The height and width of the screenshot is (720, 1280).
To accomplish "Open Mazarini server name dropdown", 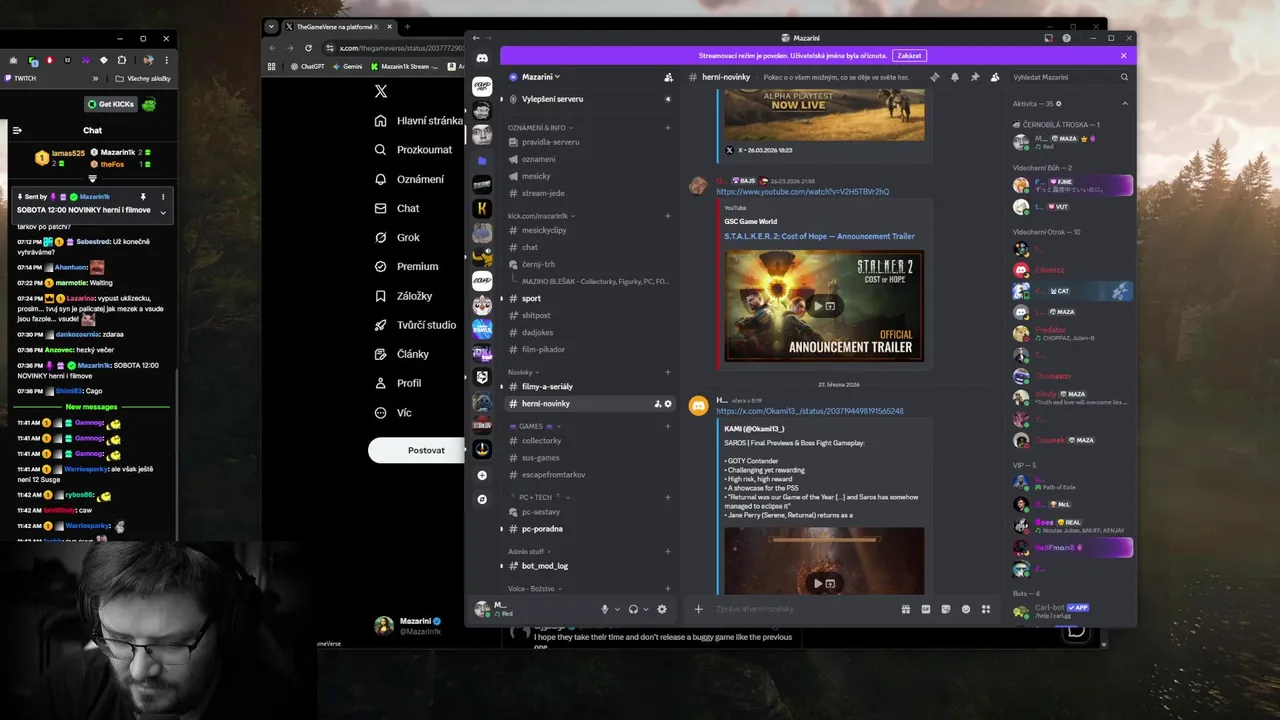I will (x=541, y=77).
